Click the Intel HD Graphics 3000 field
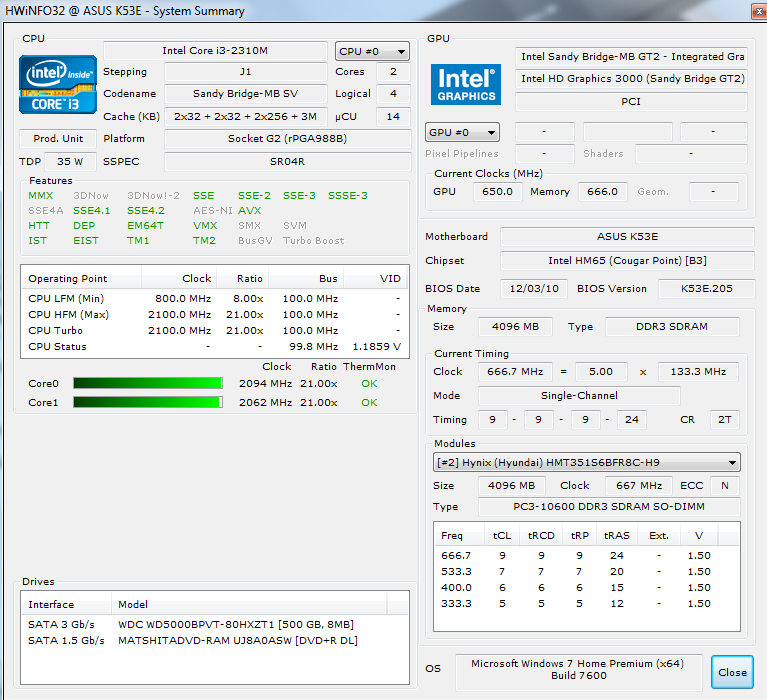 632,79
